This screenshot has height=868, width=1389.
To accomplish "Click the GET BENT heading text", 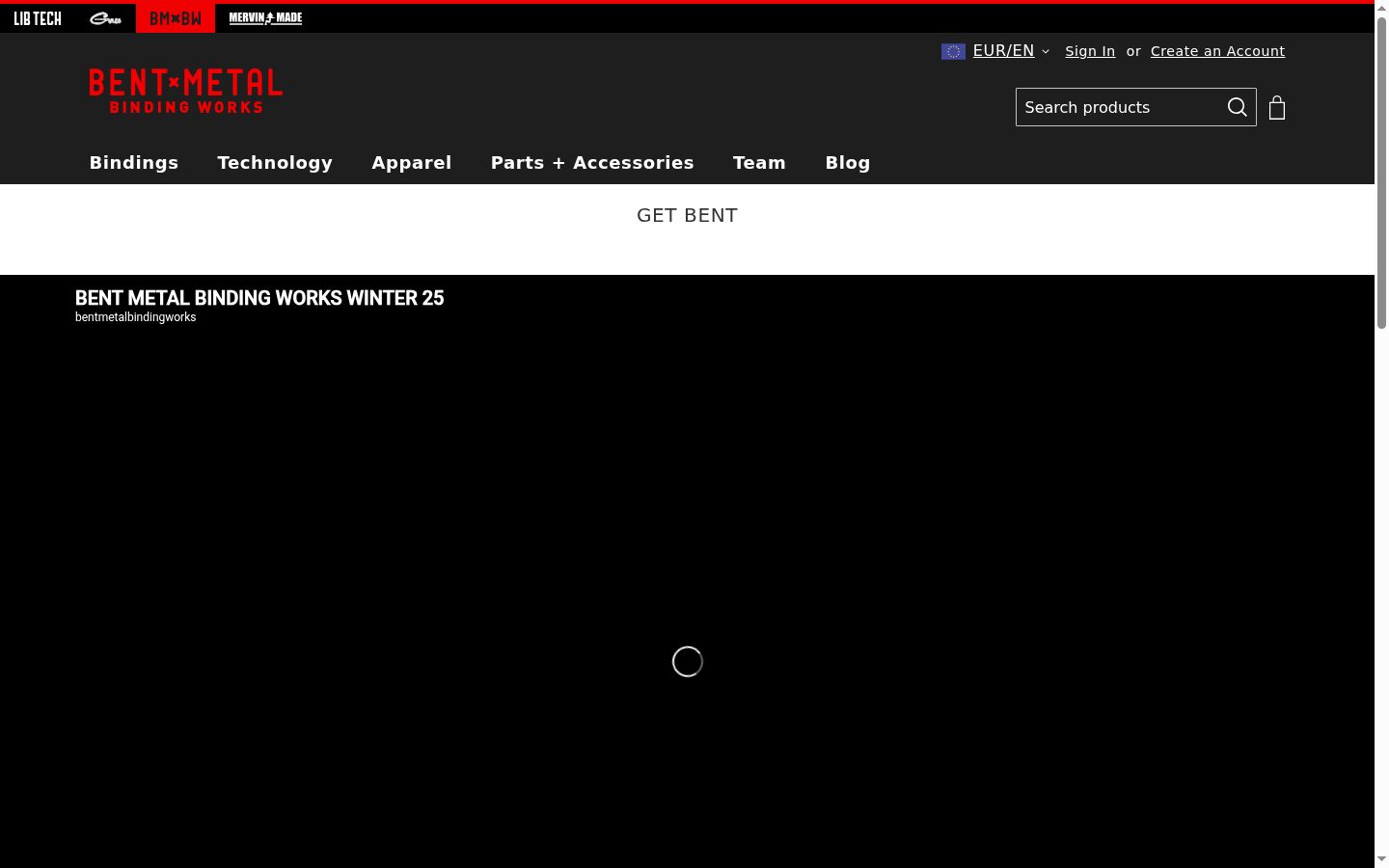I will coord(687,215).
